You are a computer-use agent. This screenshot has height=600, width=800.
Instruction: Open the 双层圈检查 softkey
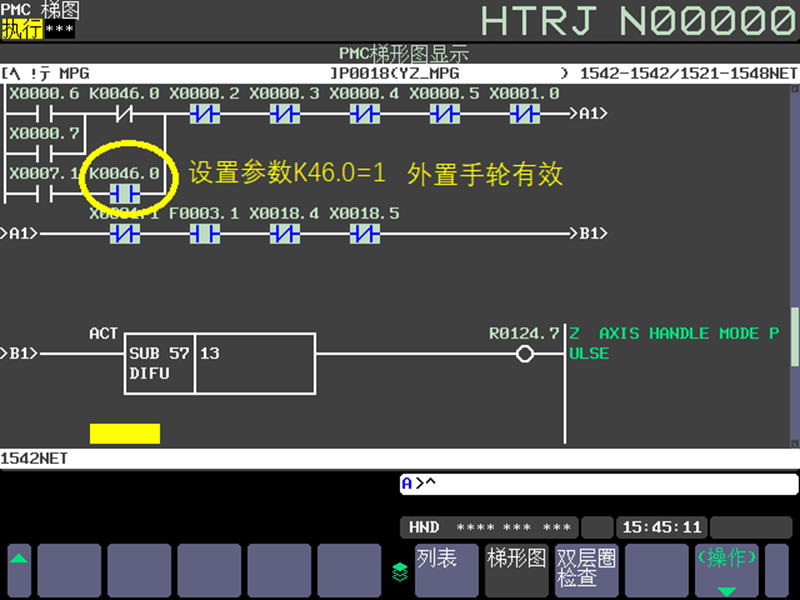click(586, 570)
